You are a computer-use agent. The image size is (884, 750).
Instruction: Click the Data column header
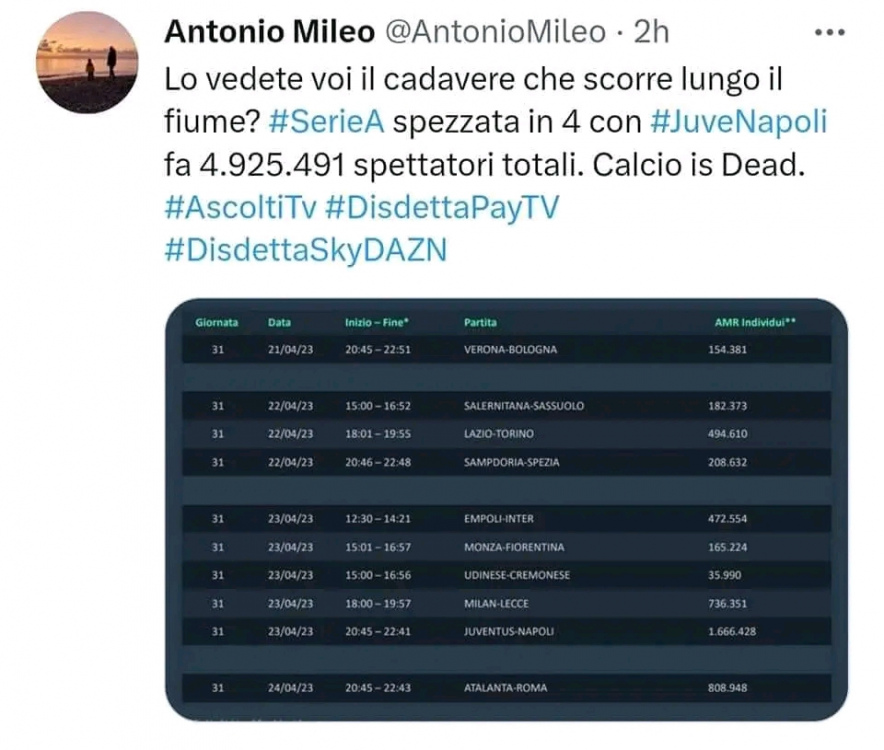(279, 323)
